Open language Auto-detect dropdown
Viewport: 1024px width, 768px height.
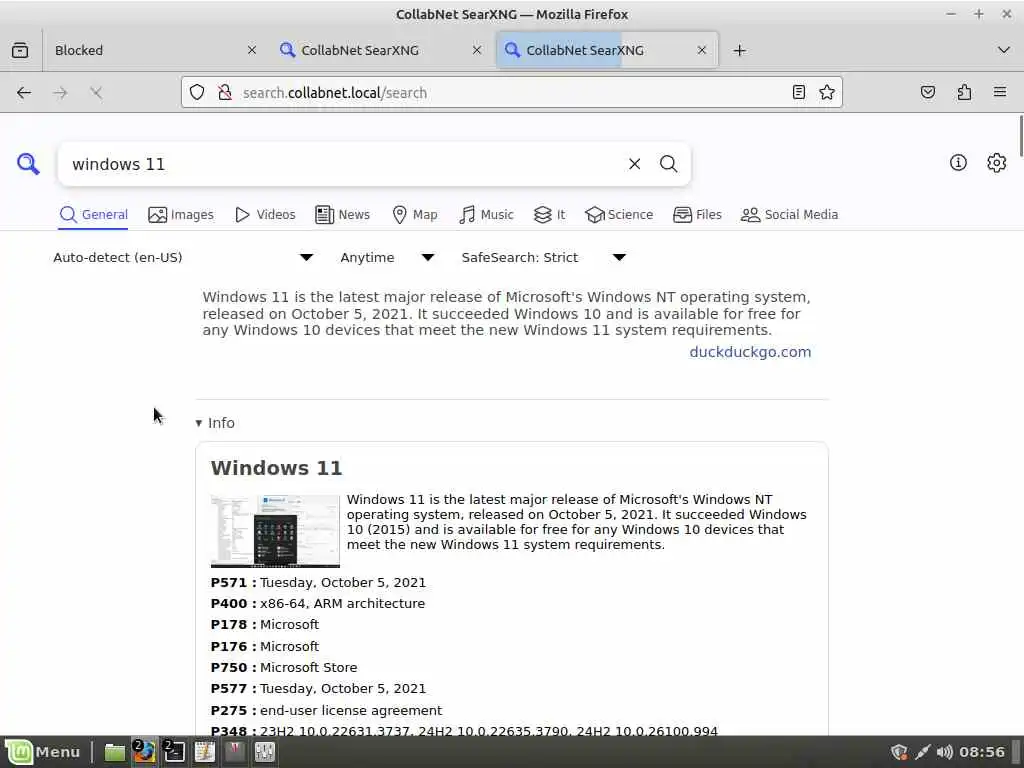click(184, 257)
